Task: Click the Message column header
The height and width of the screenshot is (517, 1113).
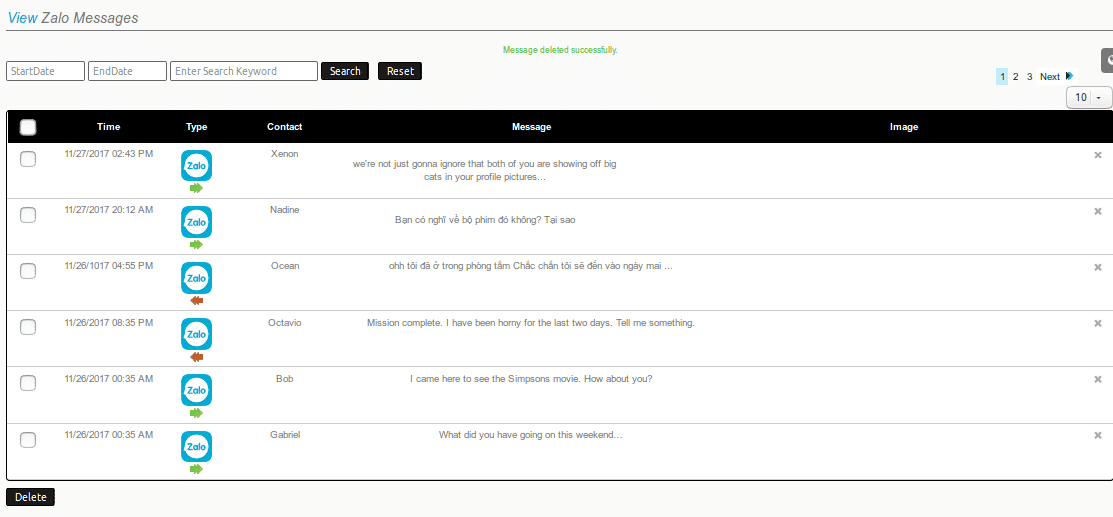Action: click(532, 127)
